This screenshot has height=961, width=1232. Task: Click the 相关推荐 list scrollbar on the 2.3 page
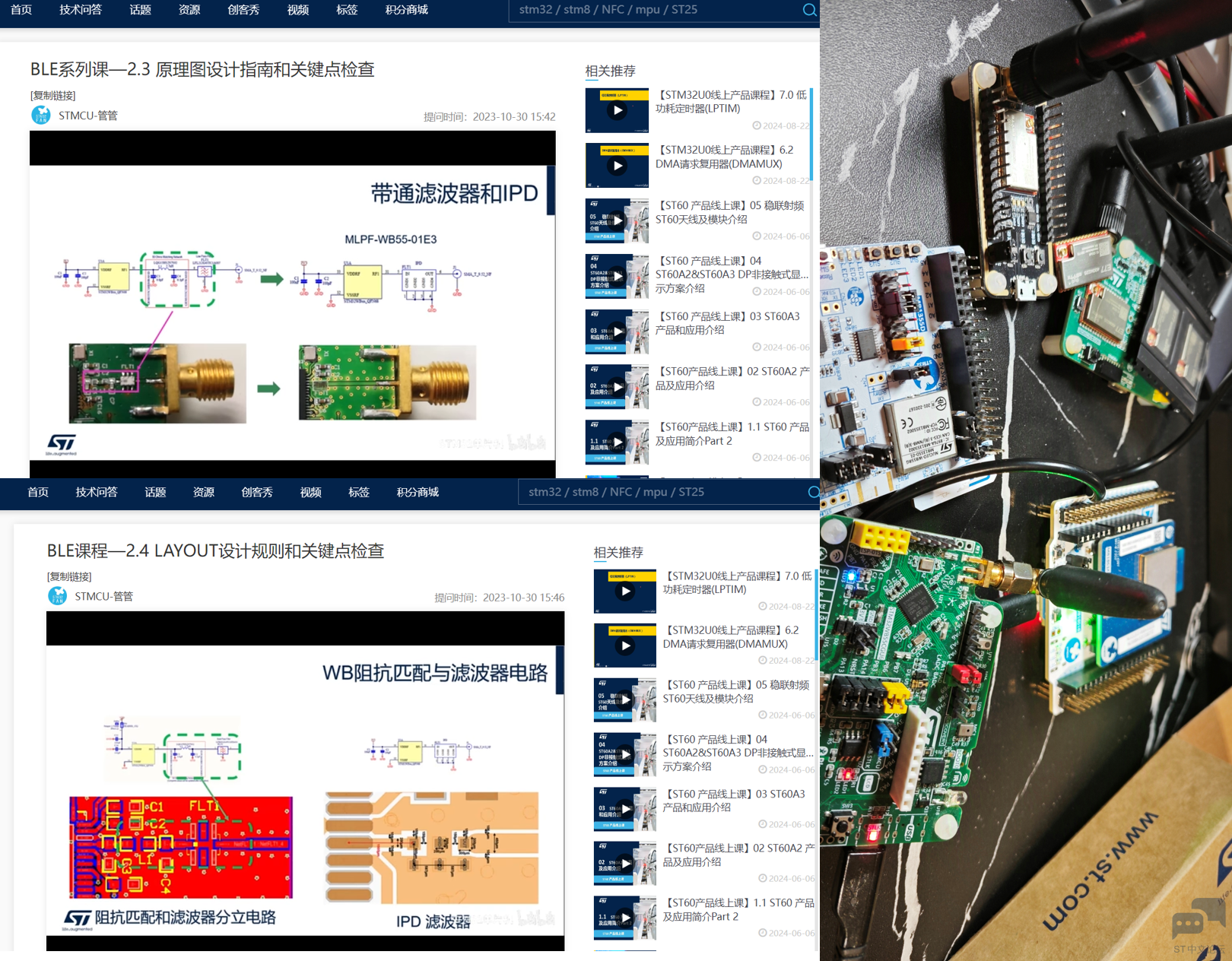pyautogui.click(x=811, y=135)
